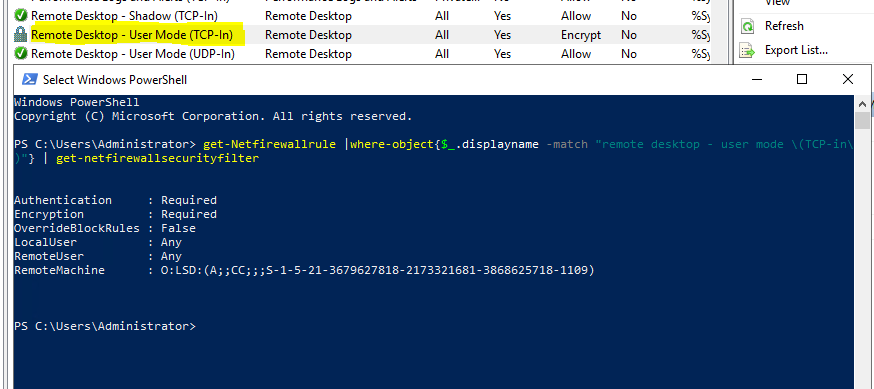Click Remote Desktop group cell in User Mode (TCP-In) row

coord(308,35)
